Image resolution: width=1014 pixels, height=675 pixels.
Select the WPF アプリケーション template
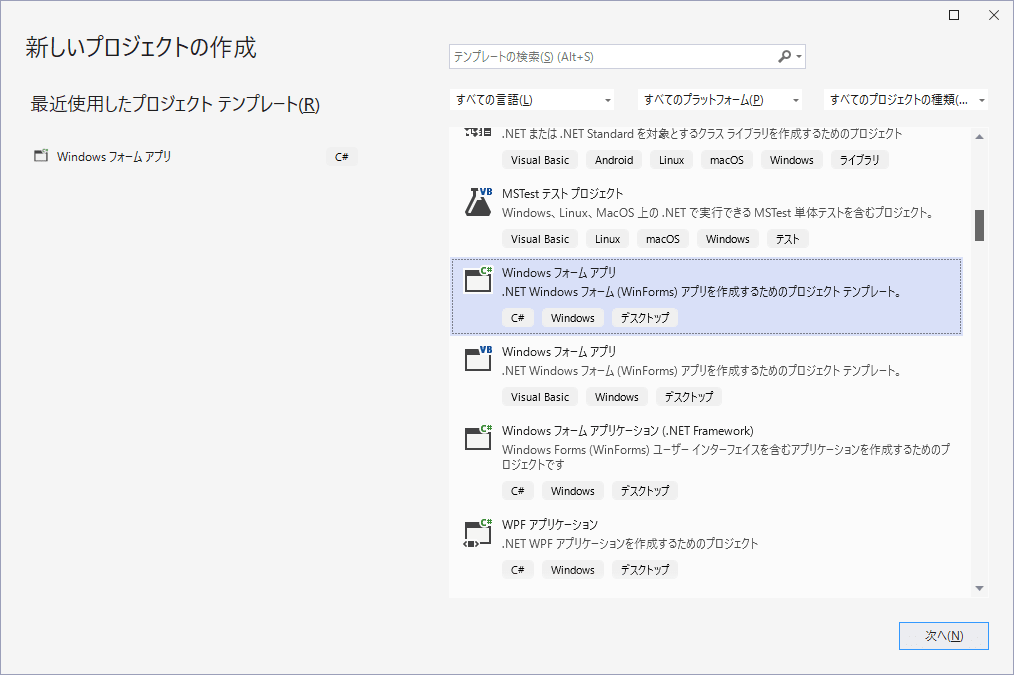(x=706, y=548)
